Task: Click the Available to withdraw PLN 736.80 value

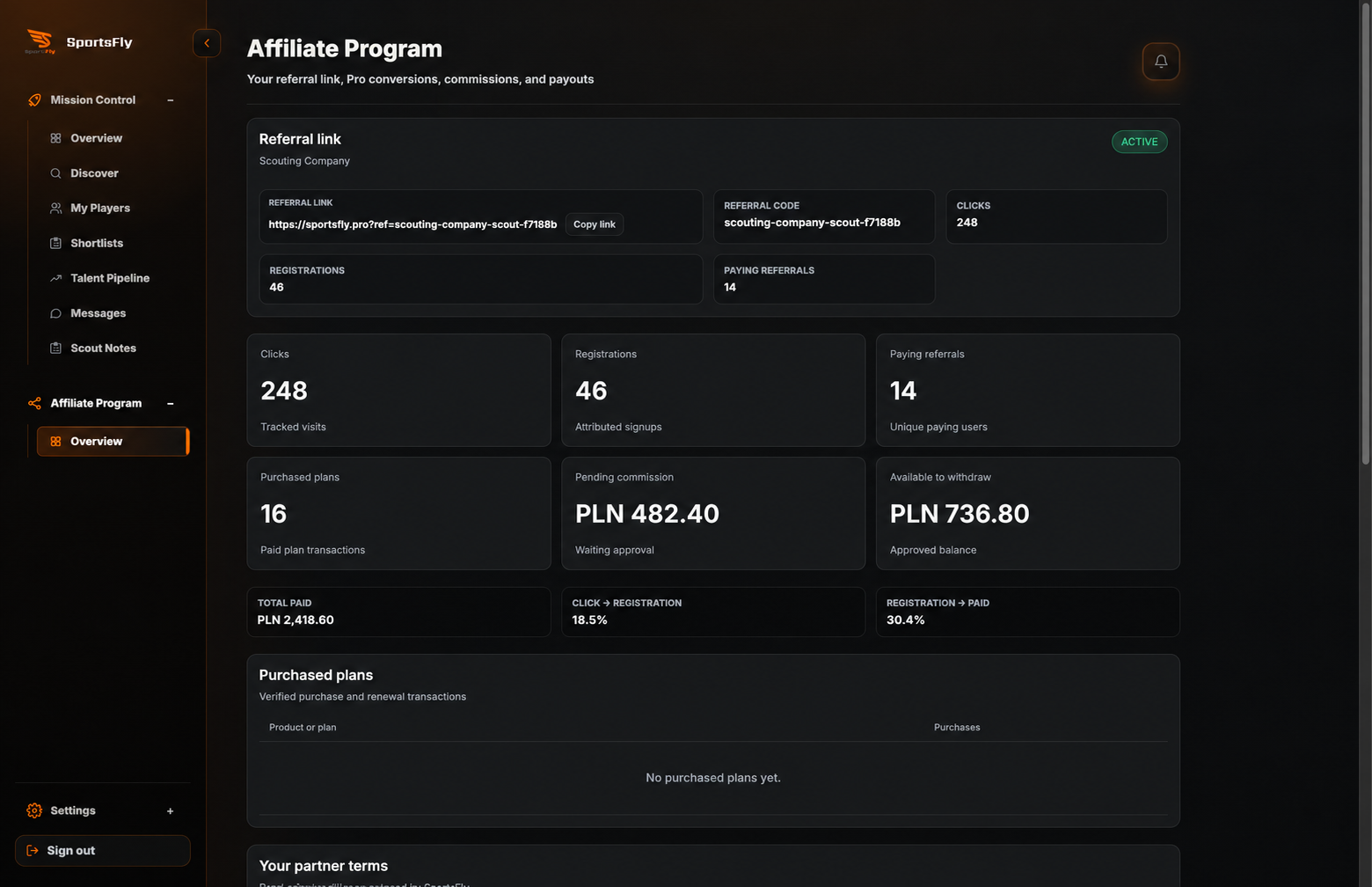Action: (960, 514)
